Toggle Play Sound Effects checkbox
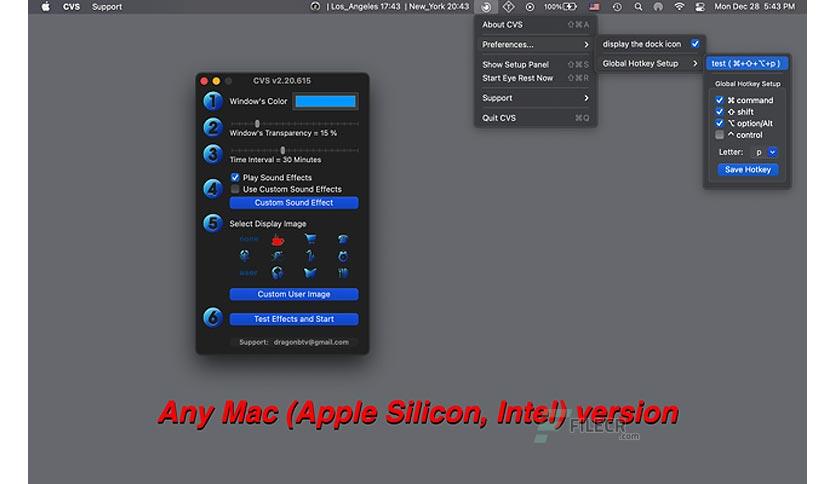 [235, 178]
